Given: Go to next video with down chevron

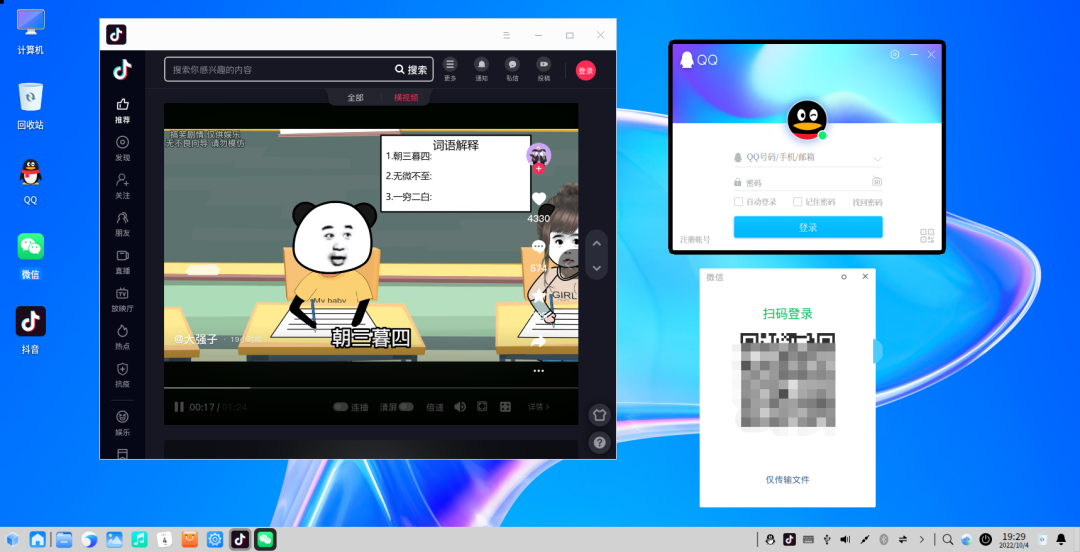Looking at the screenshot, I should point(596,268).
